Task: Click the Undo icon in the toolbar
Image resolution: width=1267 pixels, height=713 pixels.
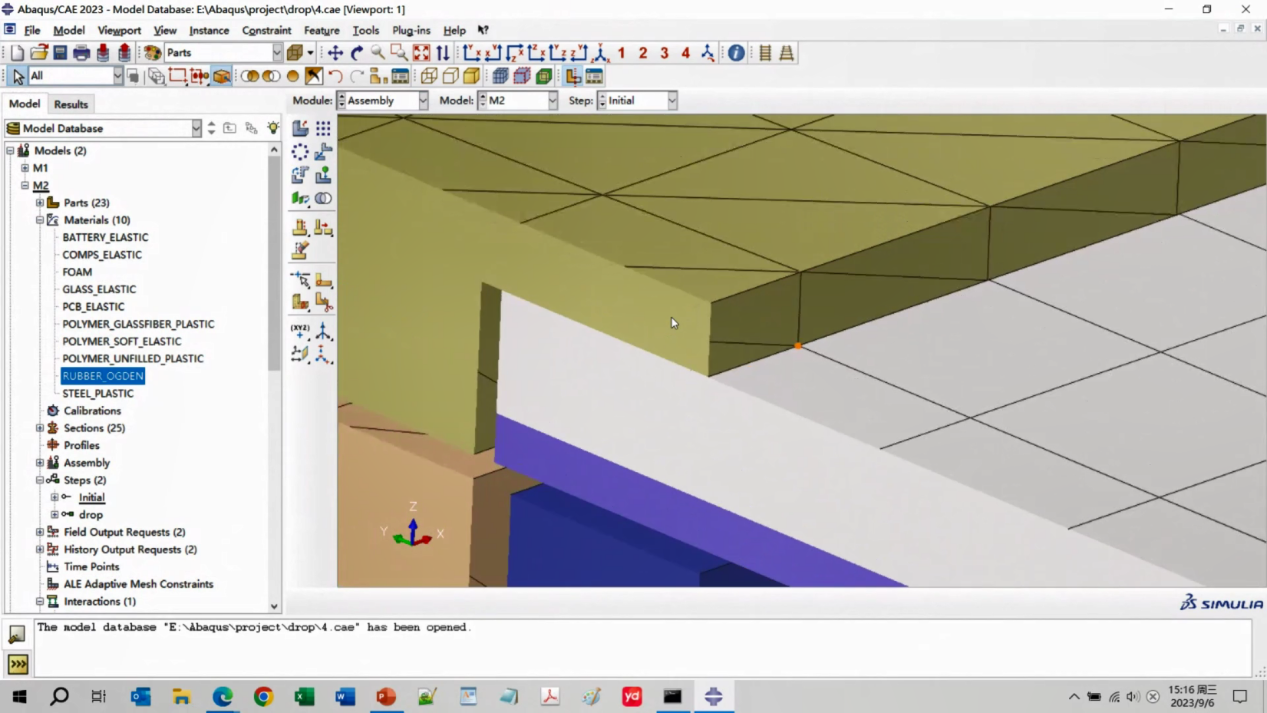Action: pyautogui.click(x=335, y=76)
